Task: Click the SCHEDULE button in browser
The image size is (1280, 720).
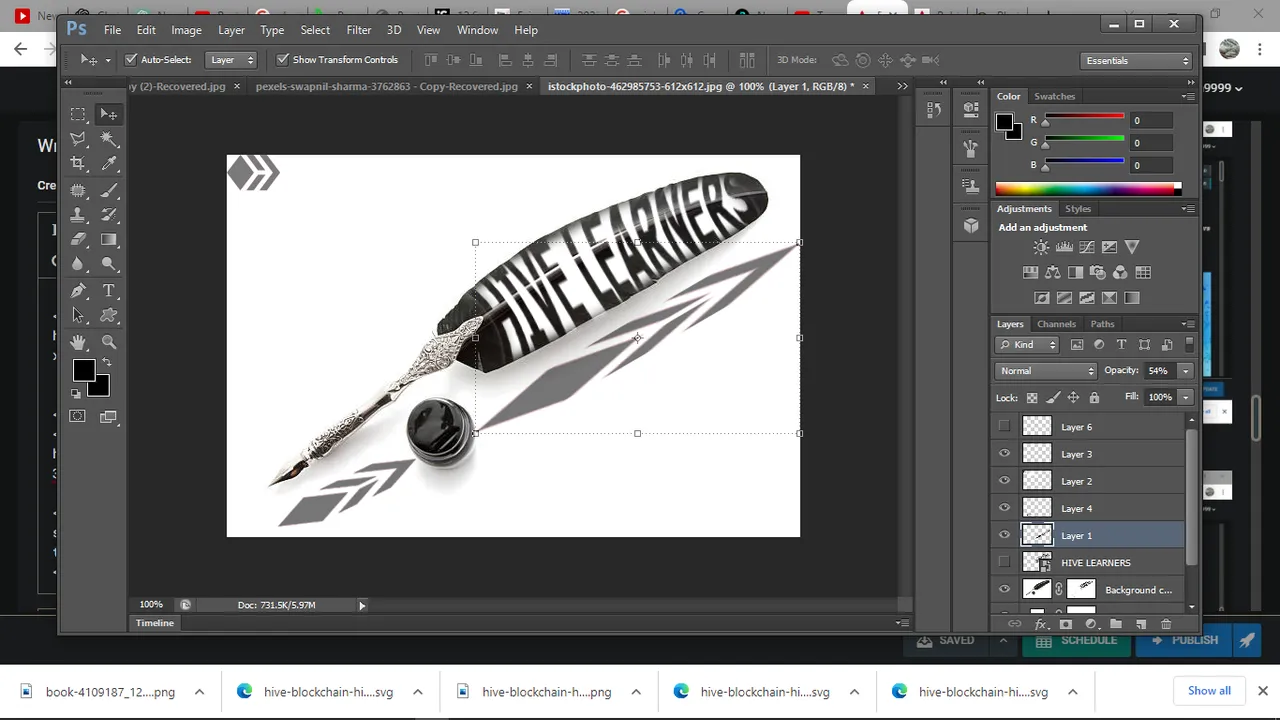Action: tap(1076, 640)
